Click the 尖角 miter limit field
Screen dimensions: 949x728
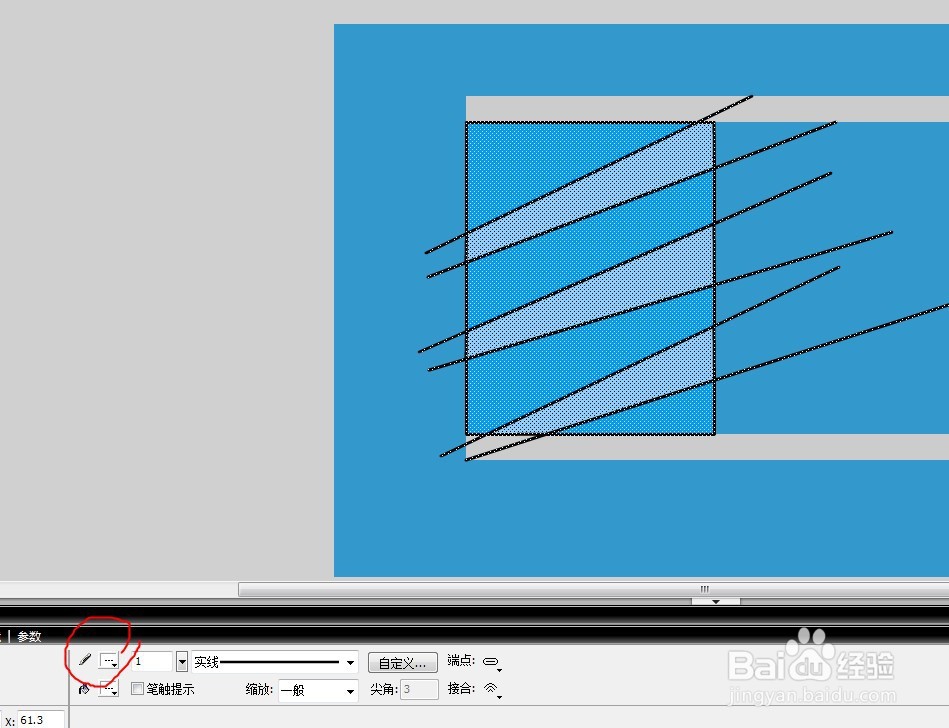[x=419, y=689]
